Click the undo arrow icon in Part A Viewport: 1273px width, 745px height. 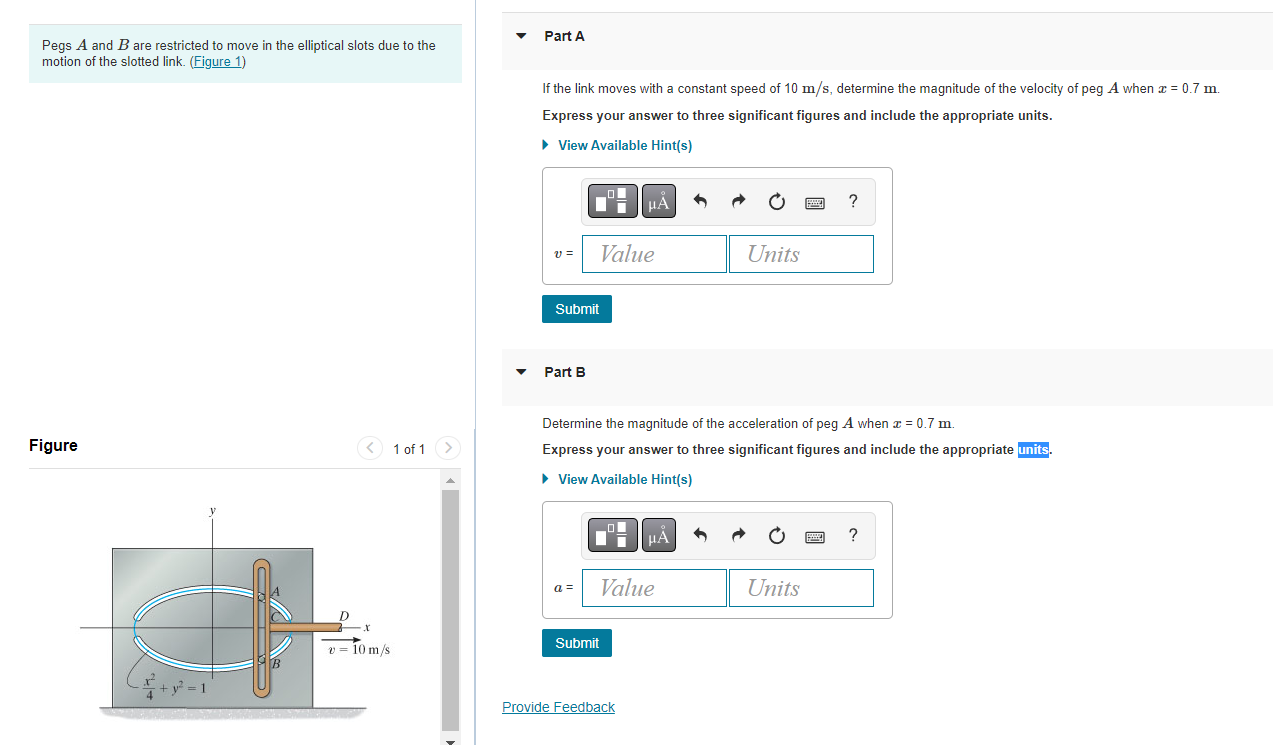699,200
